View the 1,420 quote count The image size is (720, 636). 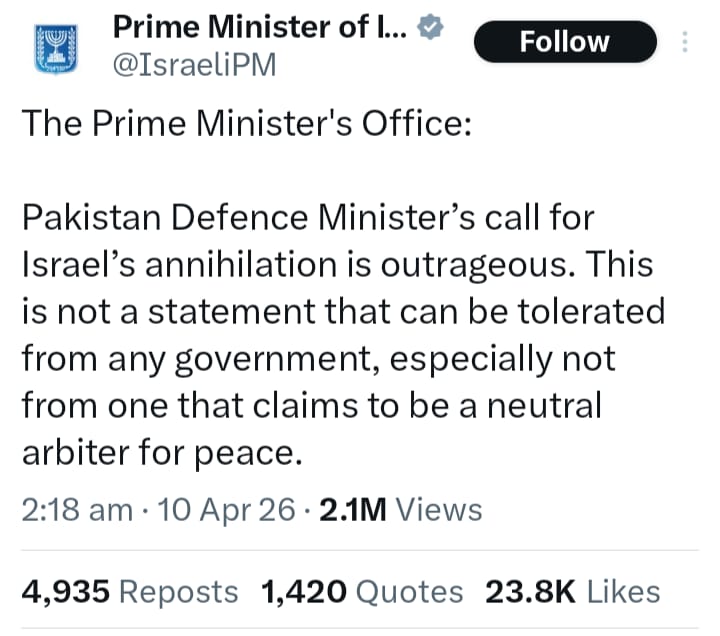(303, 591)
